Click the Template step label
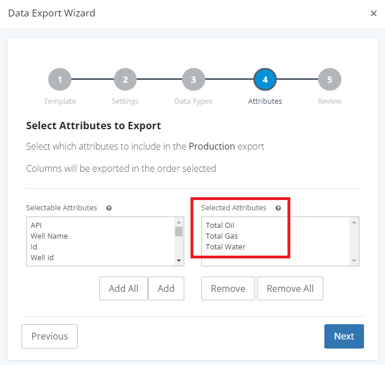The image size is (385, 365). point(60,101)
